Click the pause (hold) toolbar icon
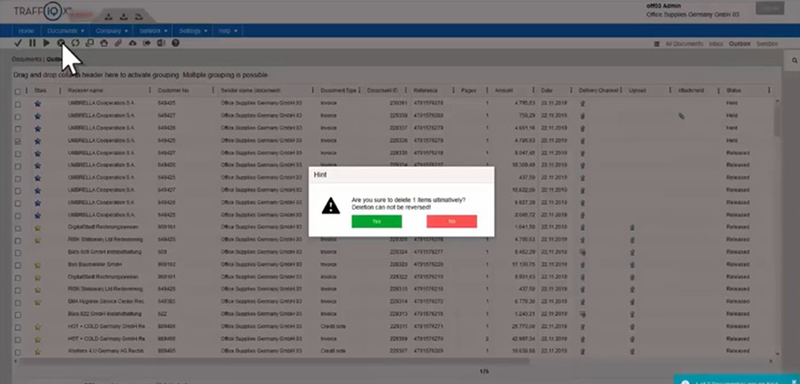The height and width of the screenshot is (384, 800). point(33,43)
